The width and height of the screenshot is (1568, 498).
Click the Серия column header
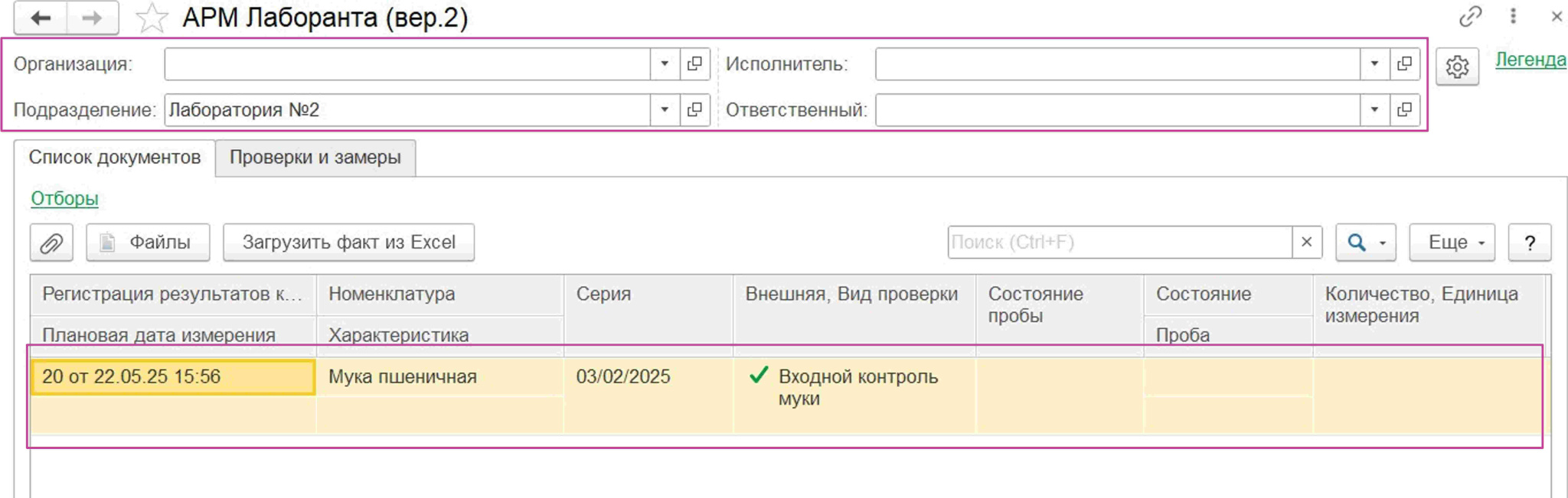(x=648, y=314)
